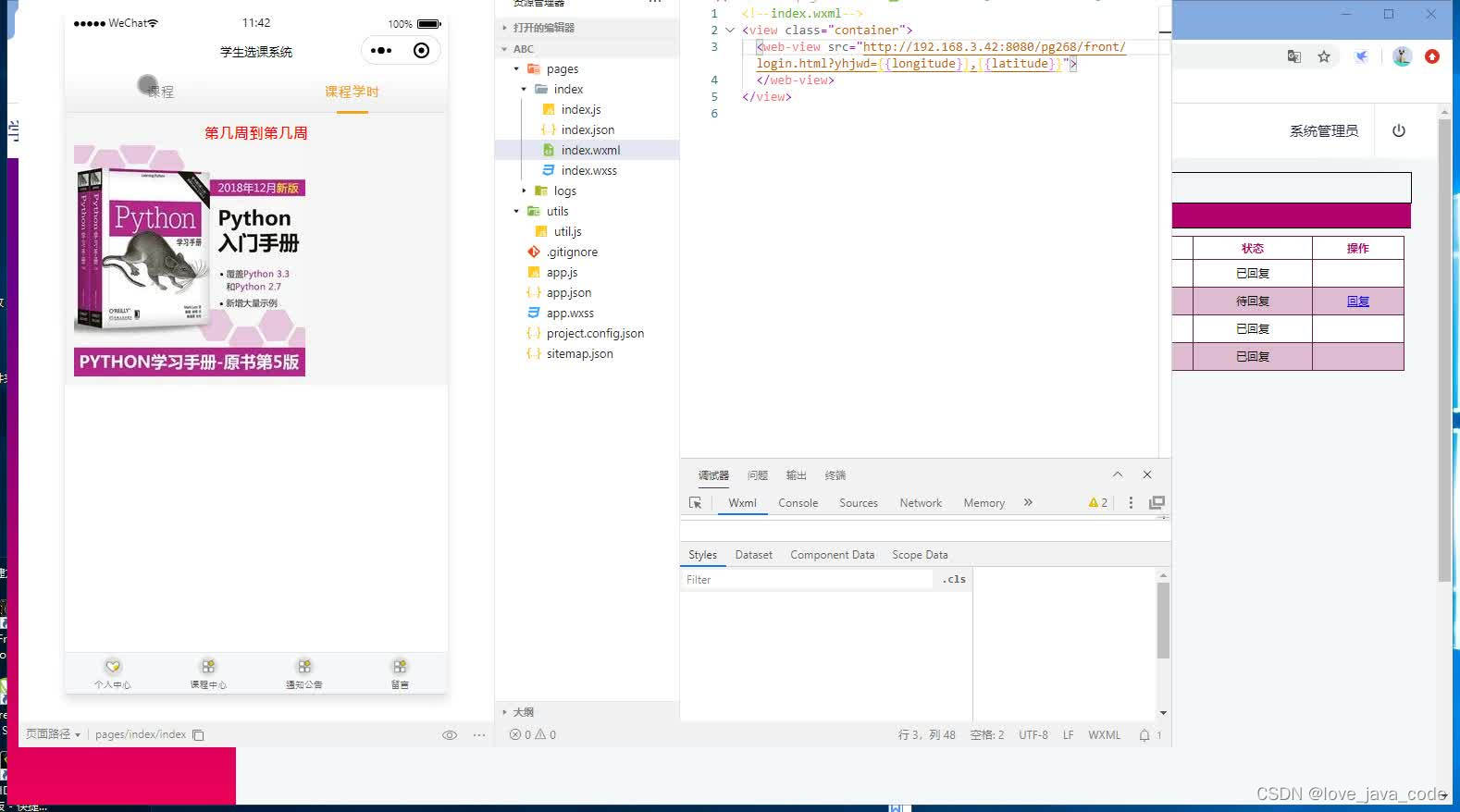This screenshot has height=812, width=1460.
Task: Open the Memory tab
Action: [x=984, y=503]
